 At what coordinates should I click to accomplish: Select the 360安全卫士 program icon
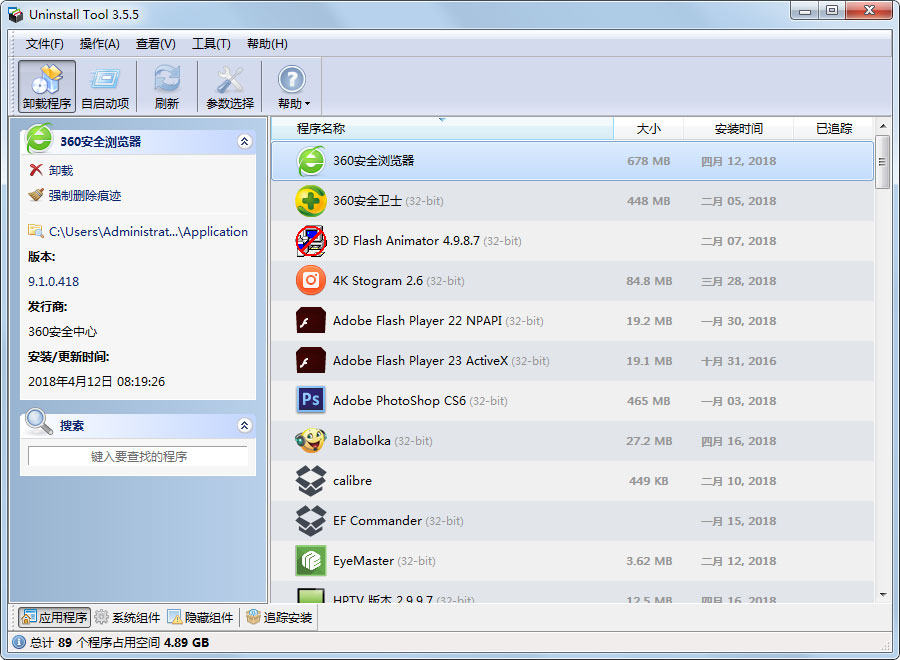pos(311,201)
